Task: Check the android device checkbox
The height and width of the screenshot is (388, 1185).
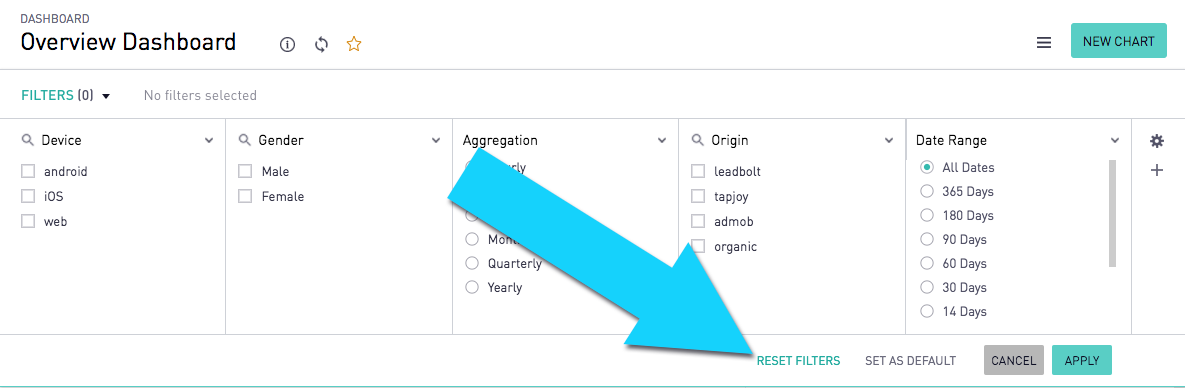Action: tap(28, 171)
